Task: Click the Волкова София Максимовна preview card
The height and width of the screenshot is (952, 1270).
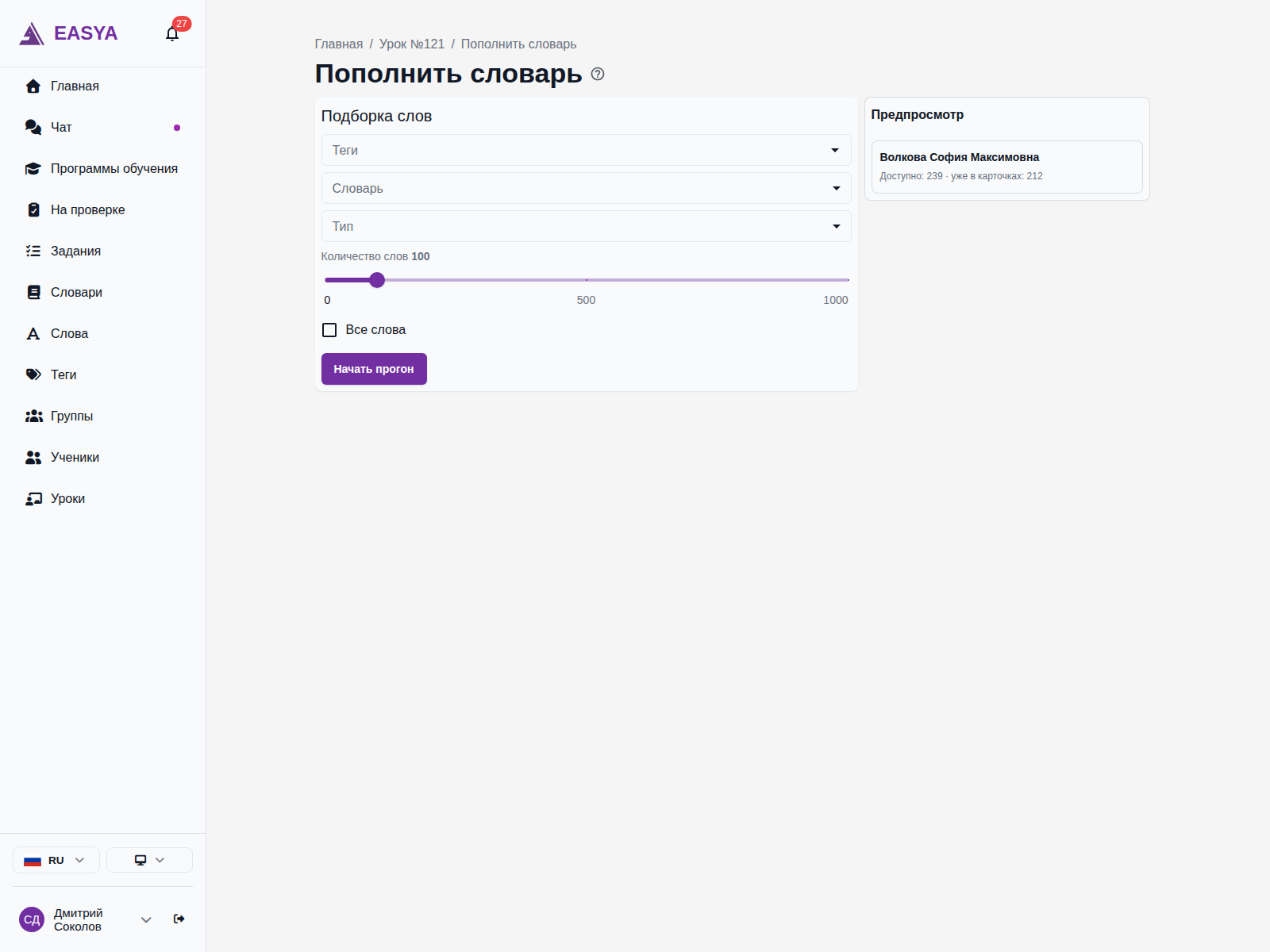Action: pyautogui.click(x=1006, y=167)
